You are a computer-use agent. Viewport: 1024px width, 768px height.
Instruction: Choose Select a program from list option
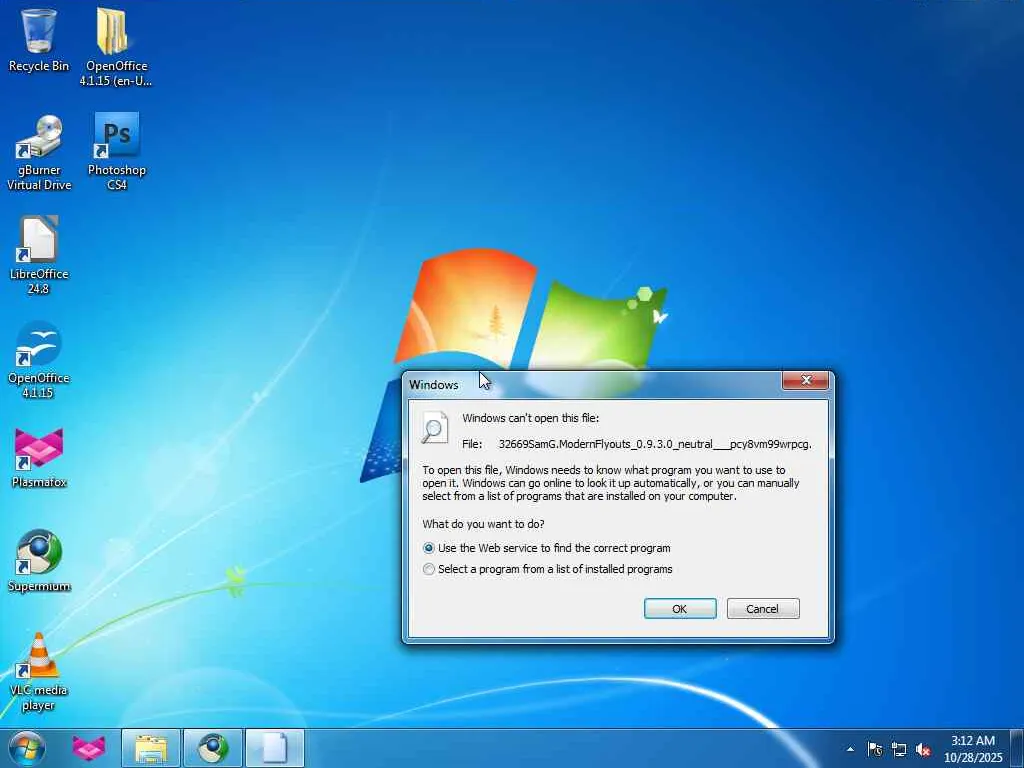(547, 569)
